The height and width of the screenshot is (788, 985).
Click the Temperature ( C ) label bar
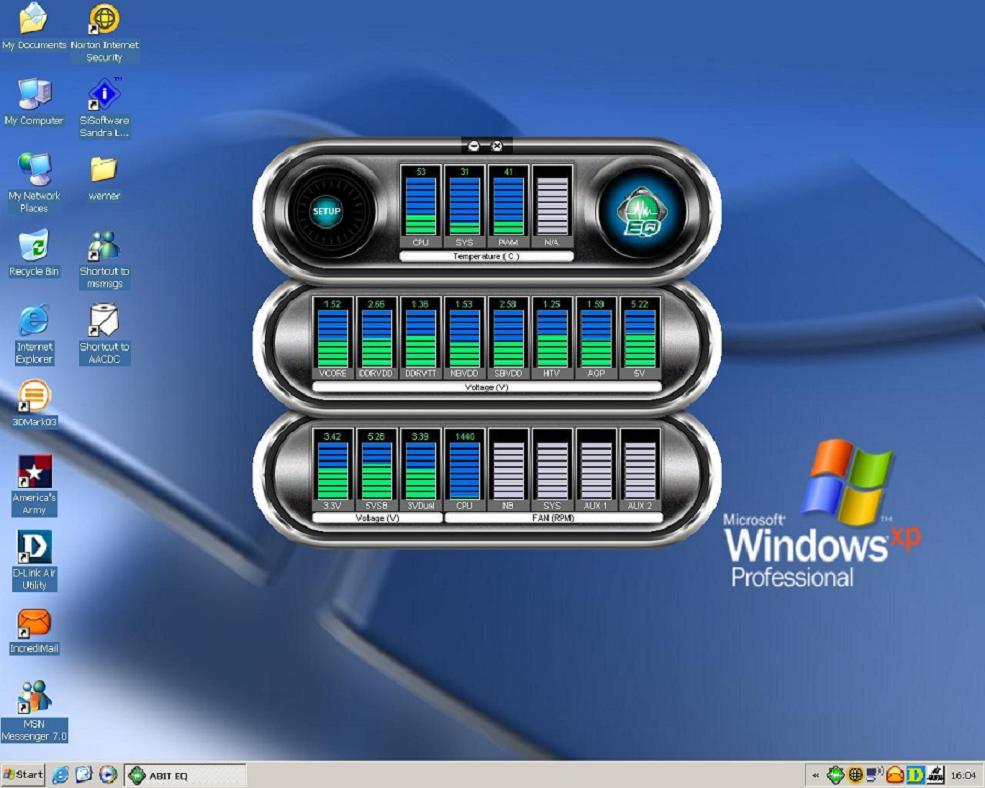pyautogui.click(x=486, y=256)
